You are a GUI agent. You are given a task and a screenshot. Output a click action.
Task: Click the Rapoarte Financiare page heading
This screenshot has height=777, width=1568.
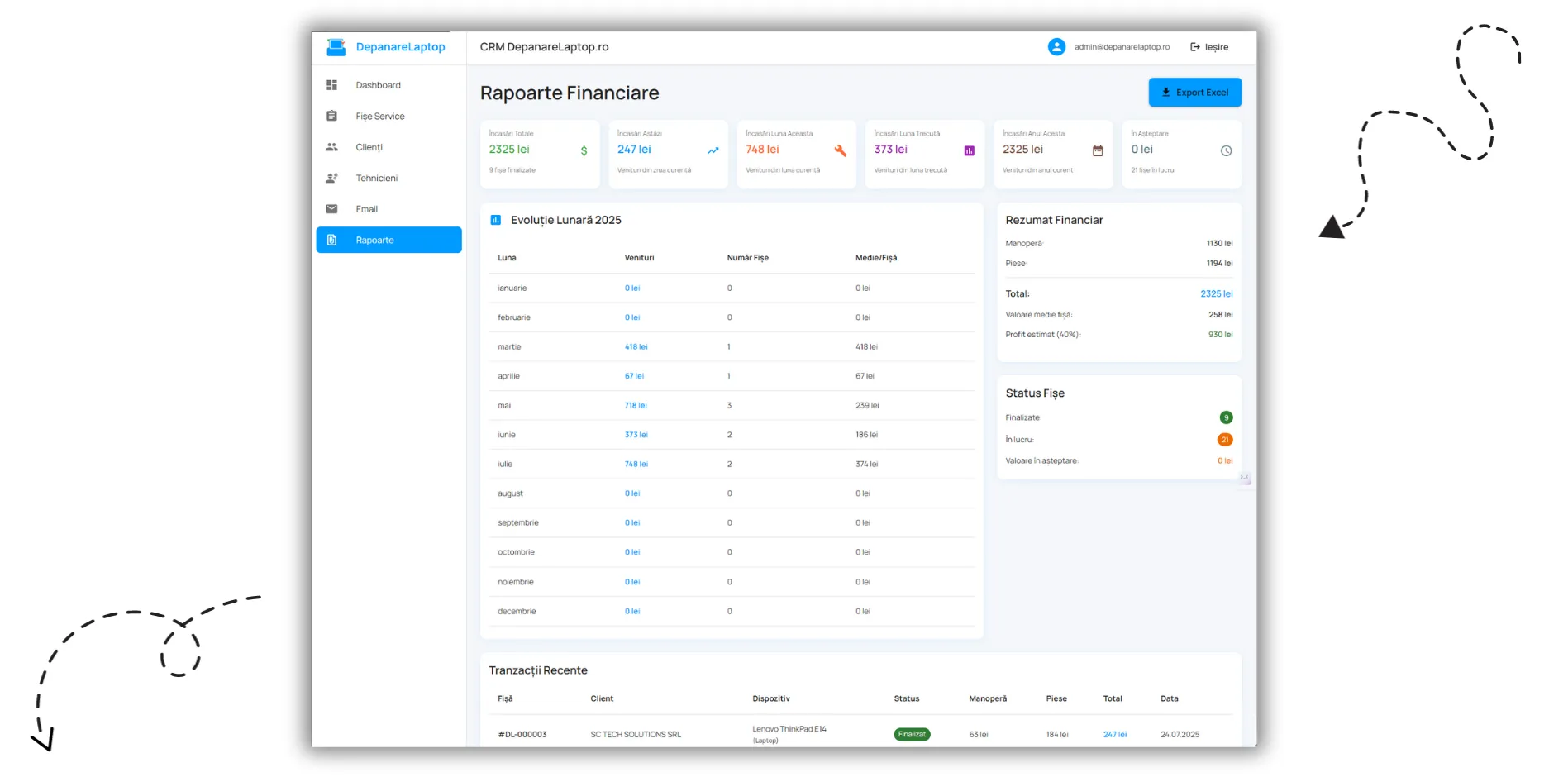coord(570,93)
